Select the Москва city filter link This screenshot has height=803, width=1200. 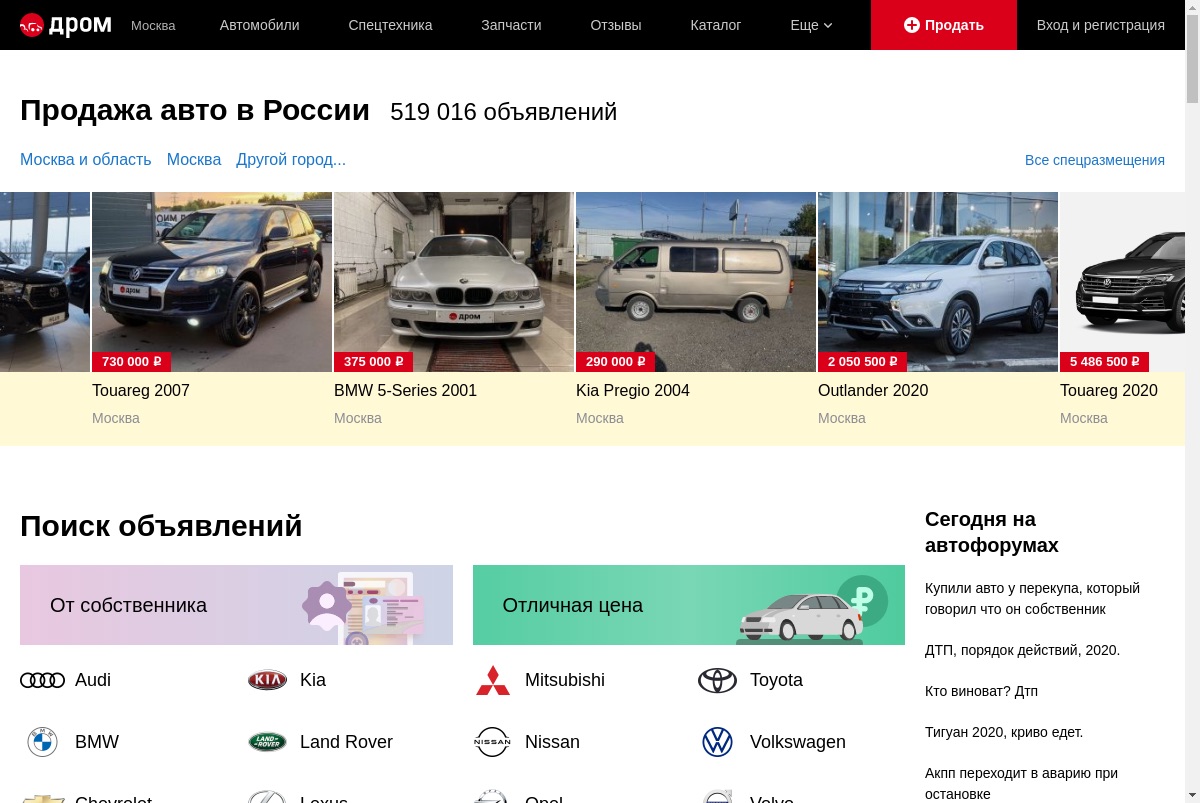click(194, 159)
